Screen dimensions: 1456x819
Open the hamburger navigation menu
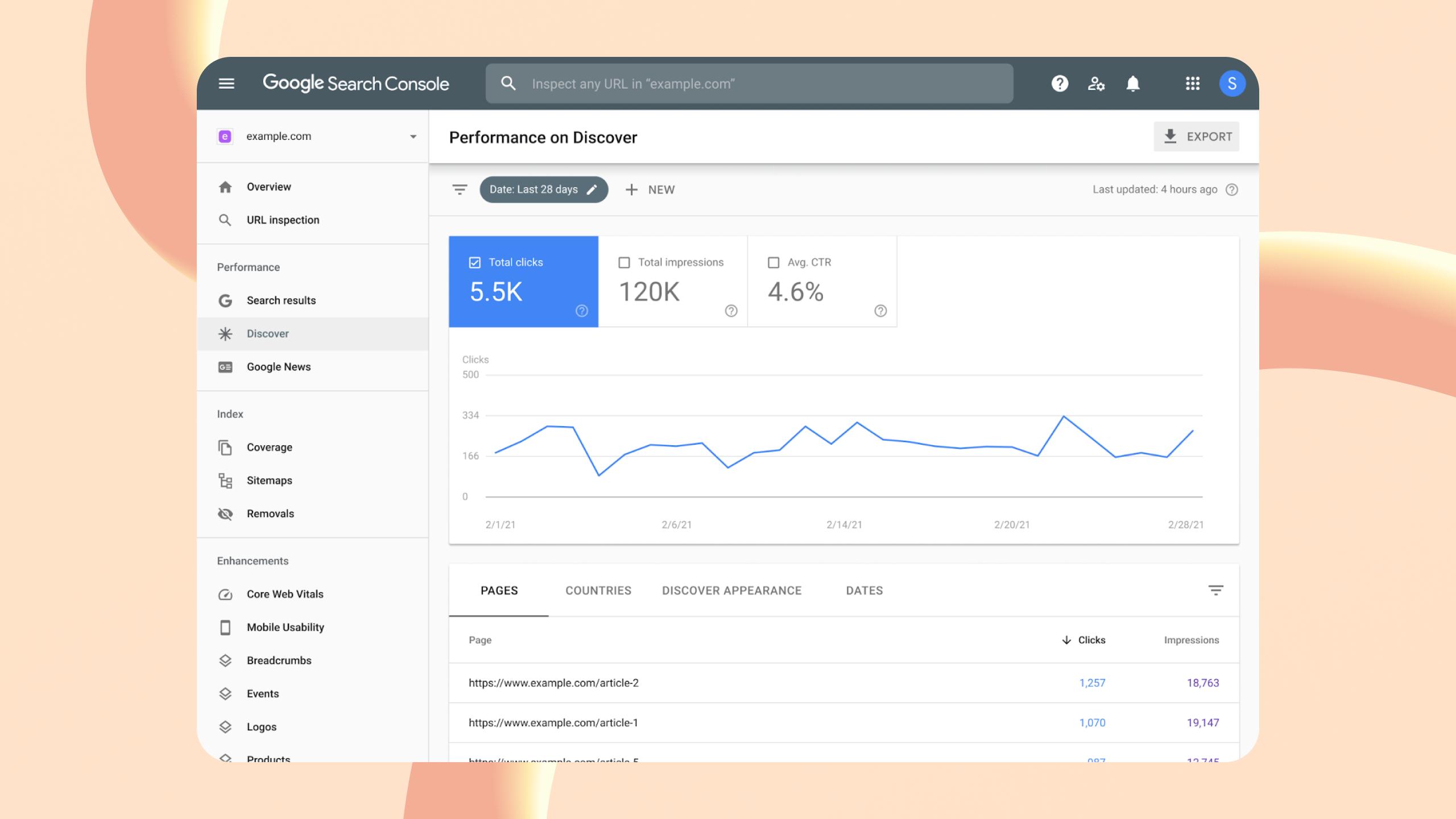[x=226, y=84]
